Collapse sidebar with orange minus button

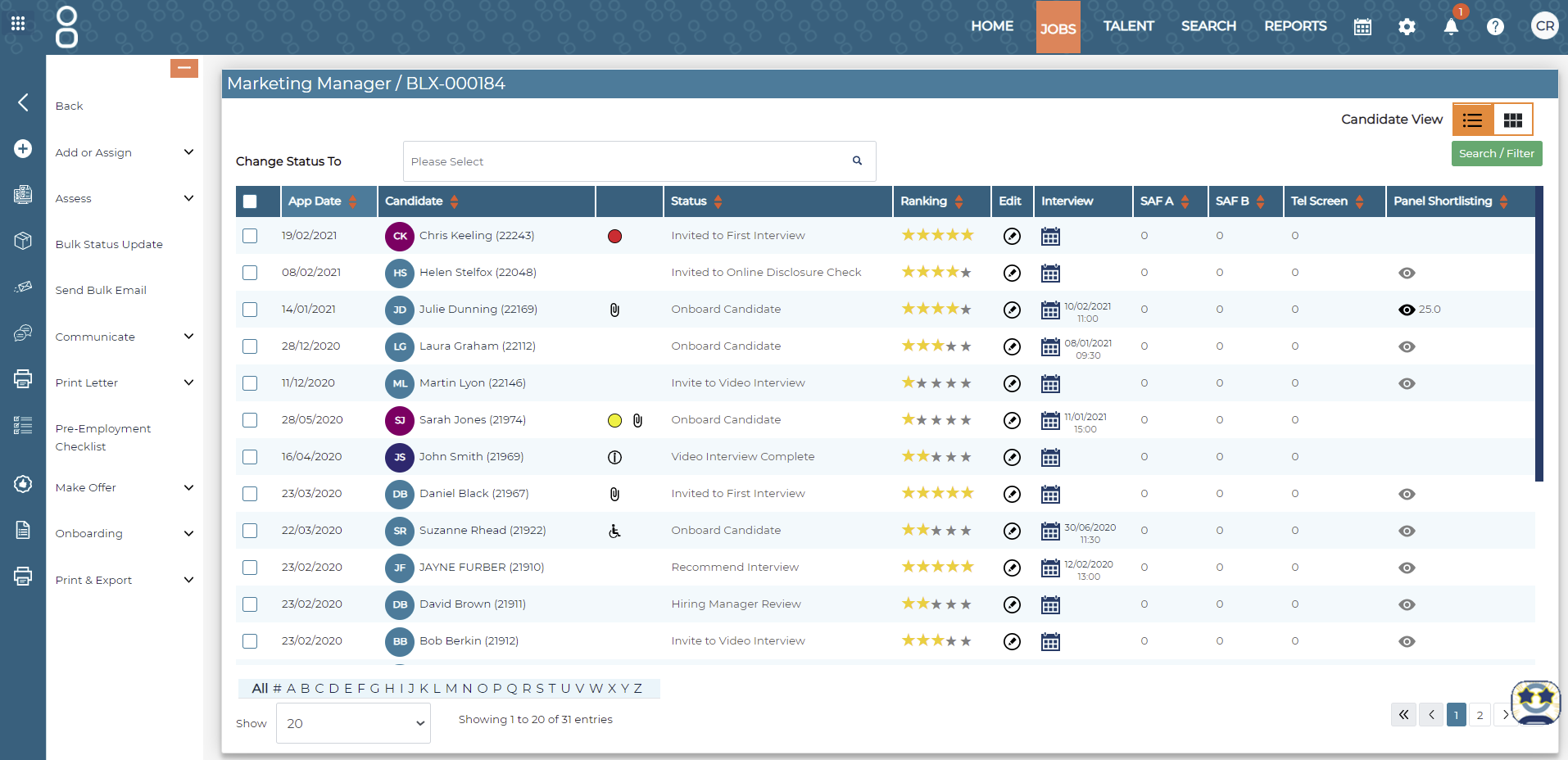coord(184,68)
